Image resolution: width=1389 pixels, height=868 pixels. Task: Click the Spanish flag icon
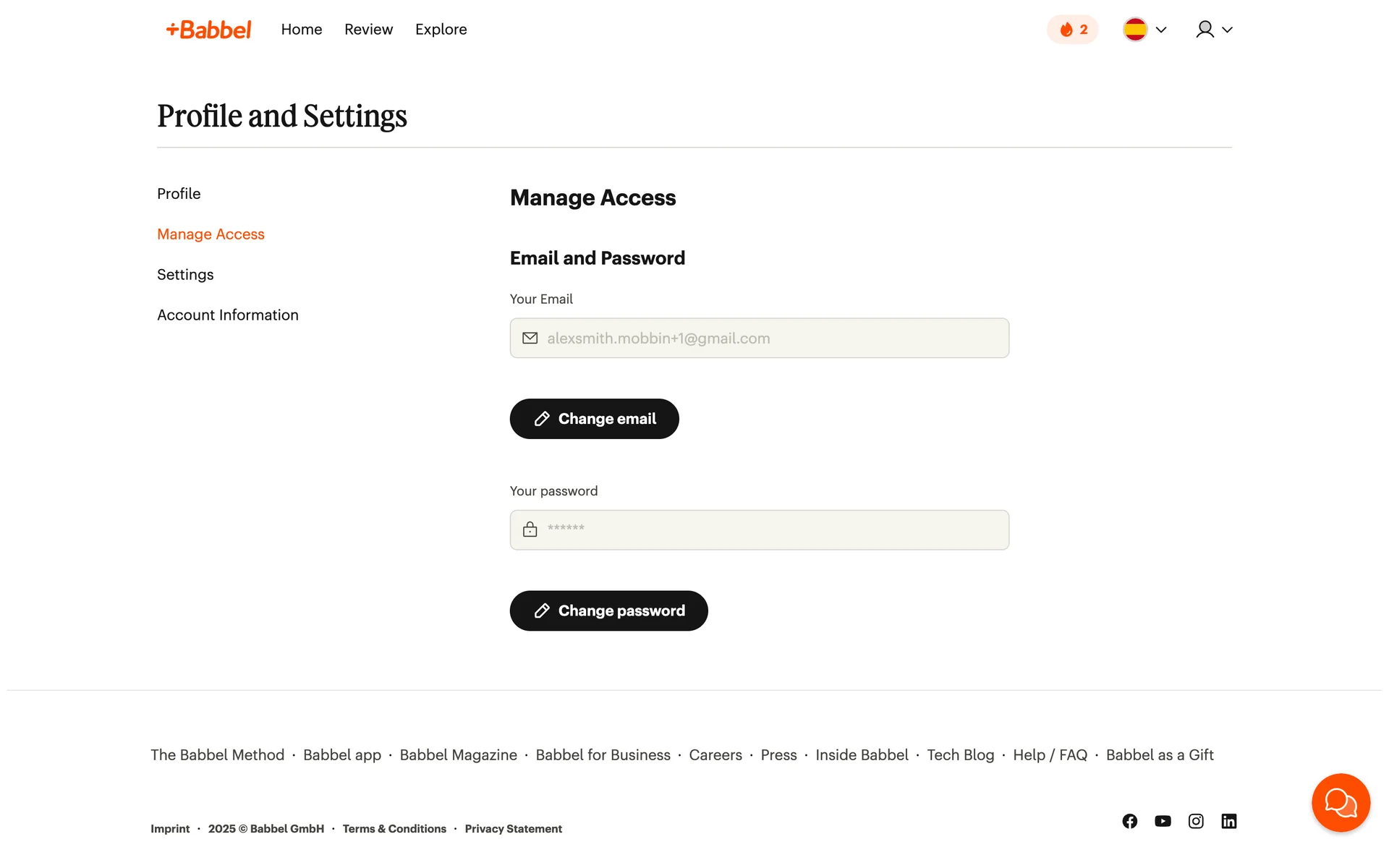coord(1135,30)
